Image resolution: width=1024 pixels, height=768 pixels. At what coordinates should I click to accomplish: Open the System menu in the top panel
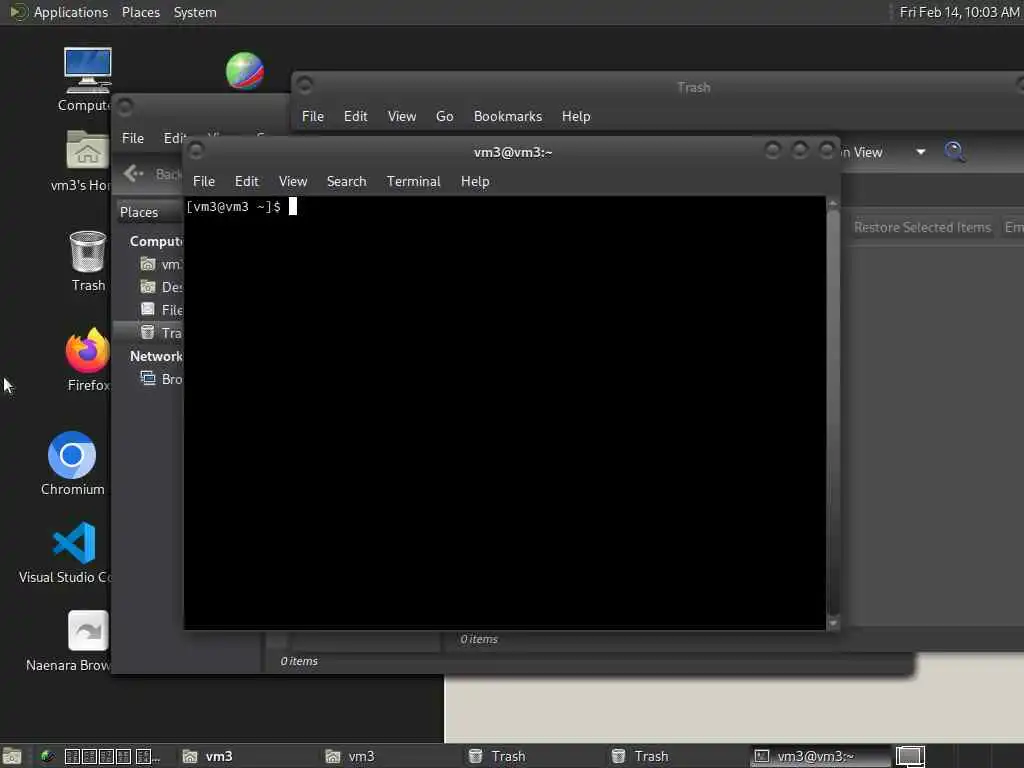pos(195,12)
